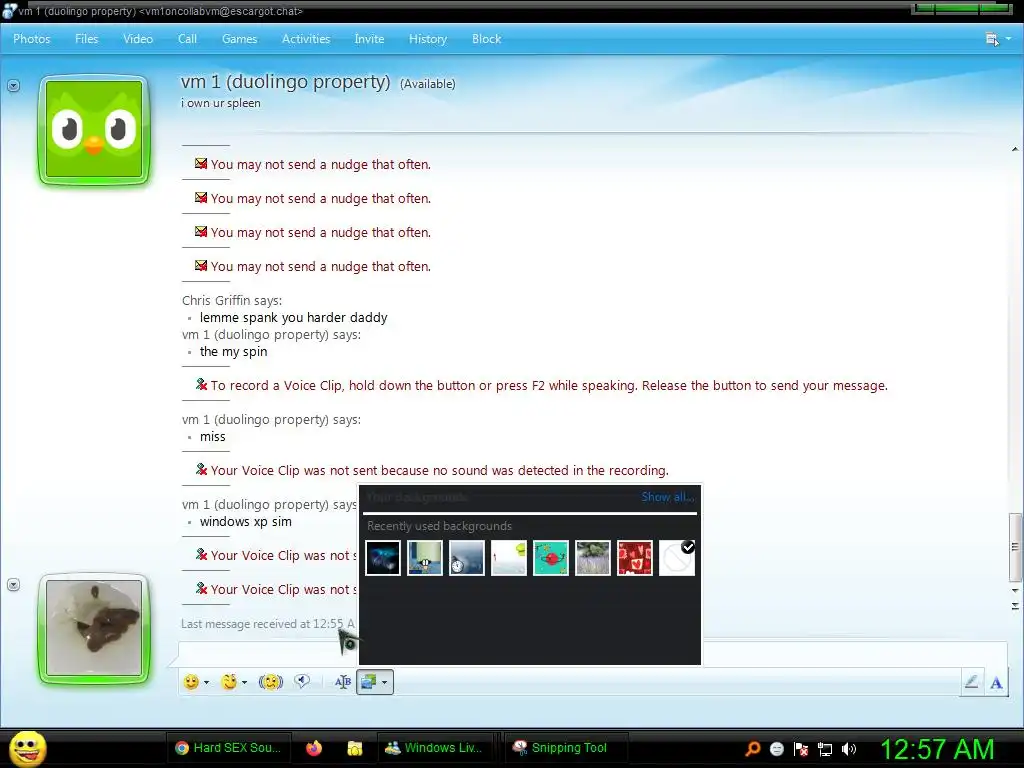This screenshot has width=1024, height=768.
Task: Choose the red hearts background
Action: click(634, 558)
